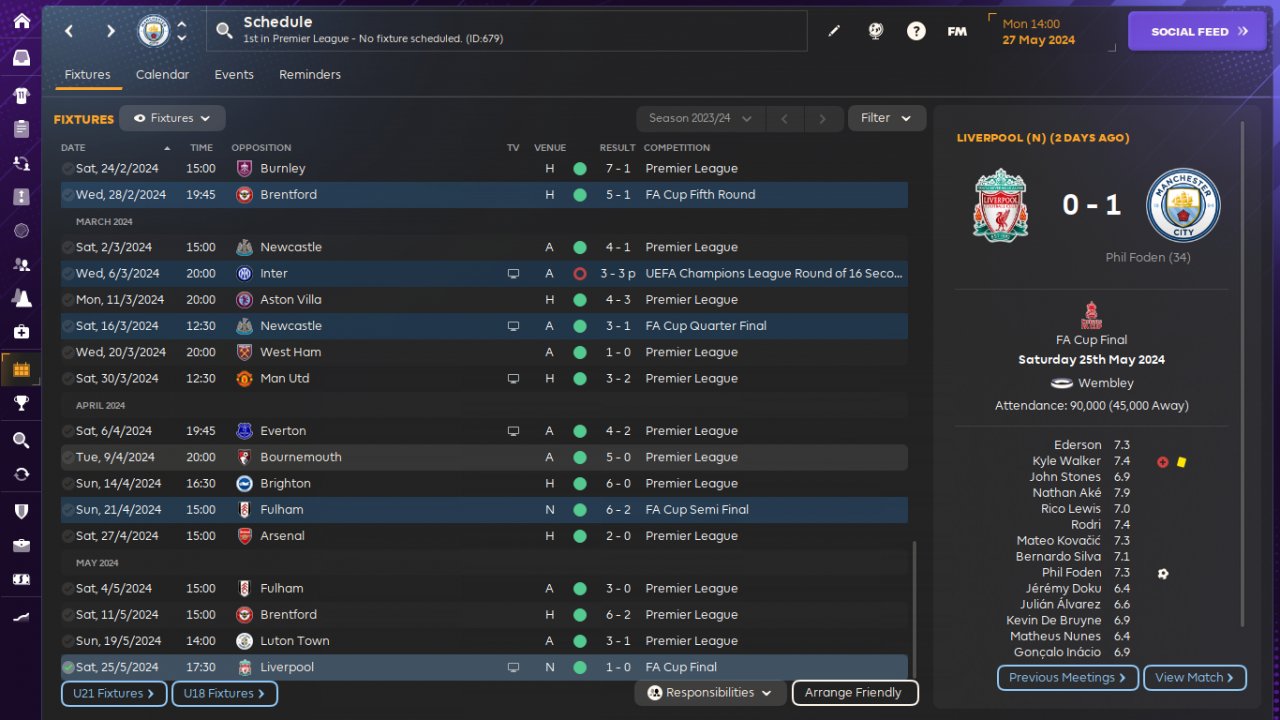Switch to the Calendar tab
Viewport: 1280px width, 720px height.
[162, 75]
